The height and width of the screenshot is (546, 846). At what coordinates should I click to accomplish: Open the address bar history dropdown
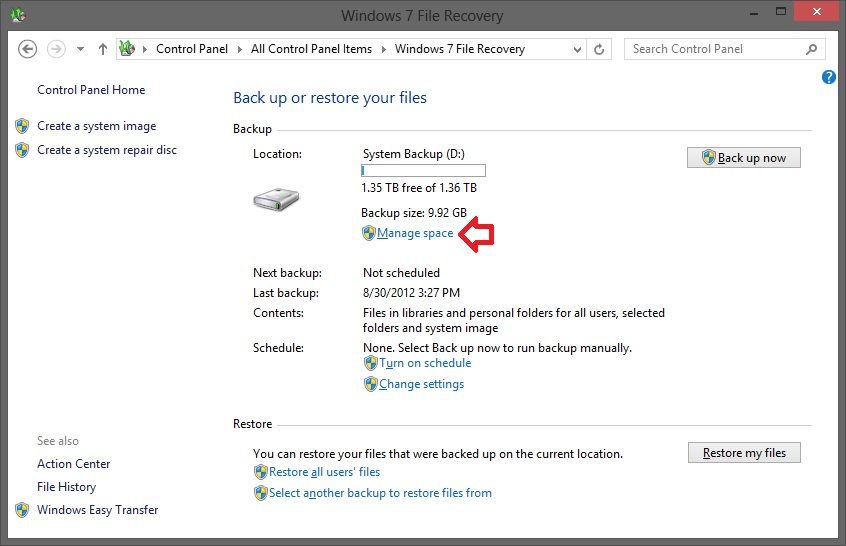pos(577,50)
